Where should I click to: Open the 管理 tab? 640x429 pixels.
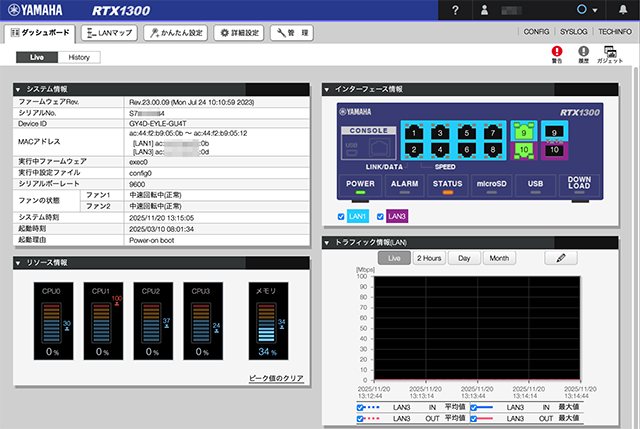point(291,33)
